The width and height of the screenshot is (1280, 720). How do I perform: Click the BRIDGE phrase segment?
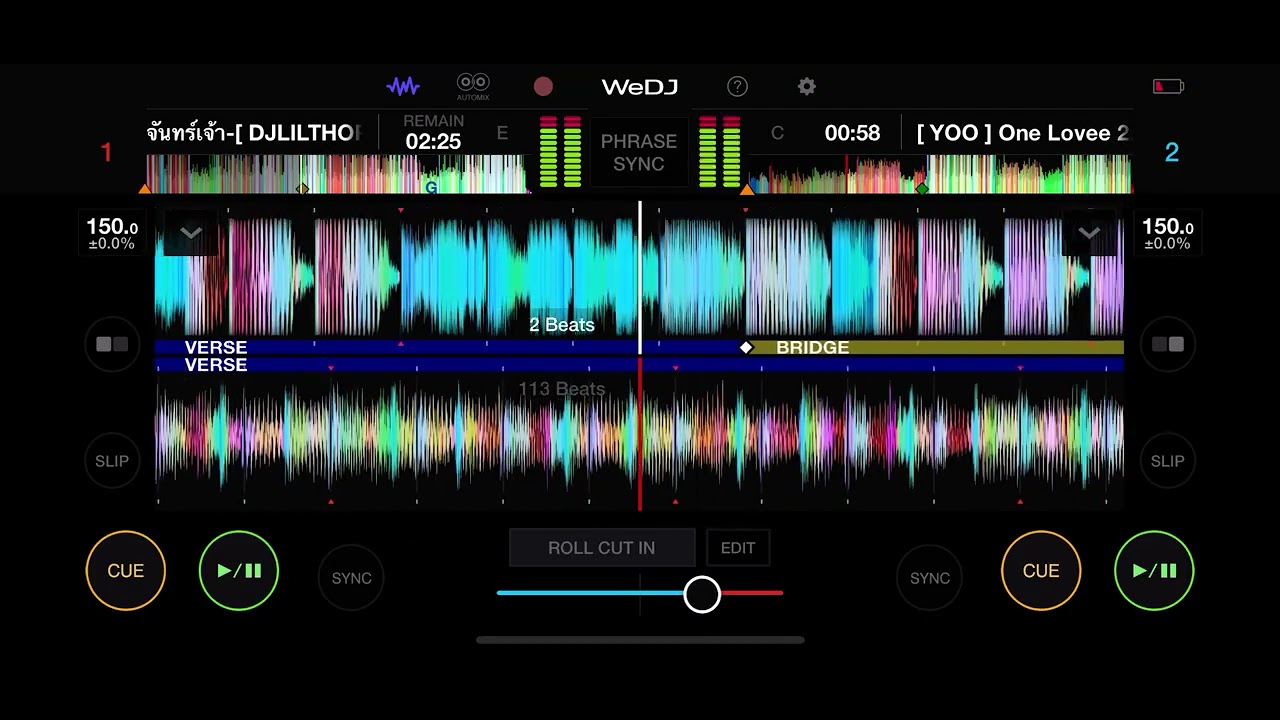pyautogui.click(x=935, y=347)
